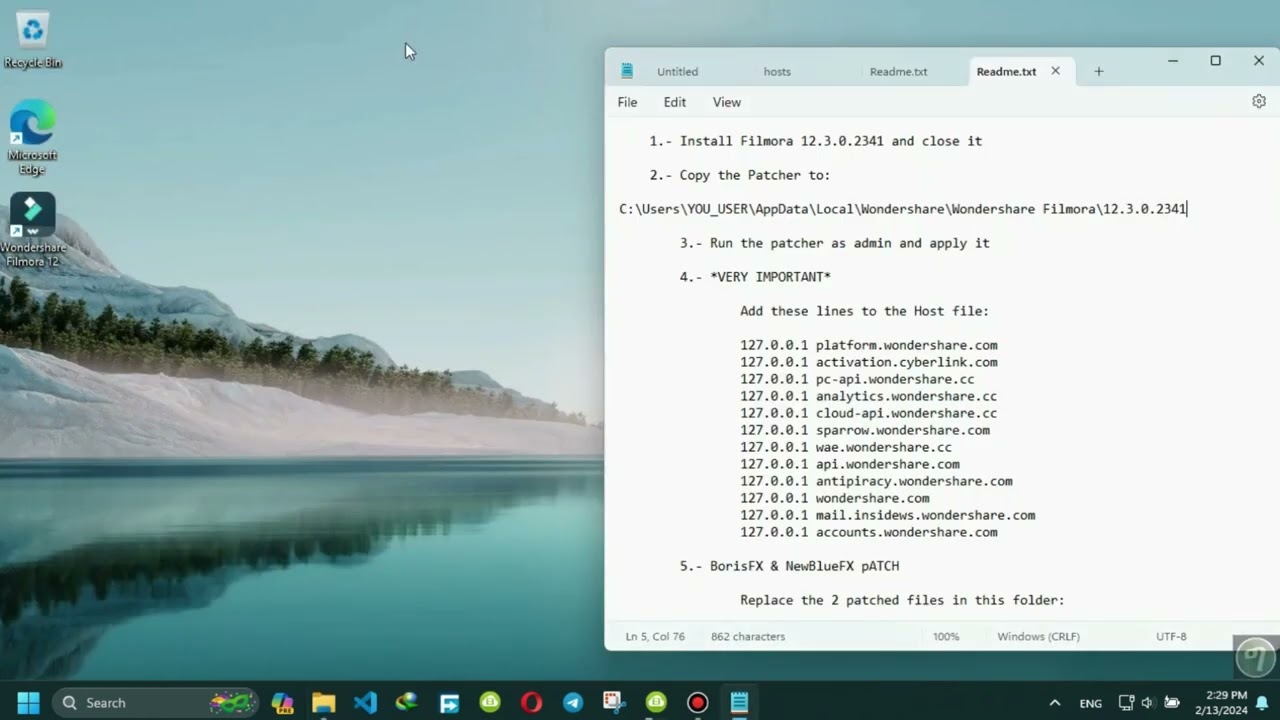Open Copilot preview icon in taskbar
Screen dimensions: 1280x720
tap(282, 703)
